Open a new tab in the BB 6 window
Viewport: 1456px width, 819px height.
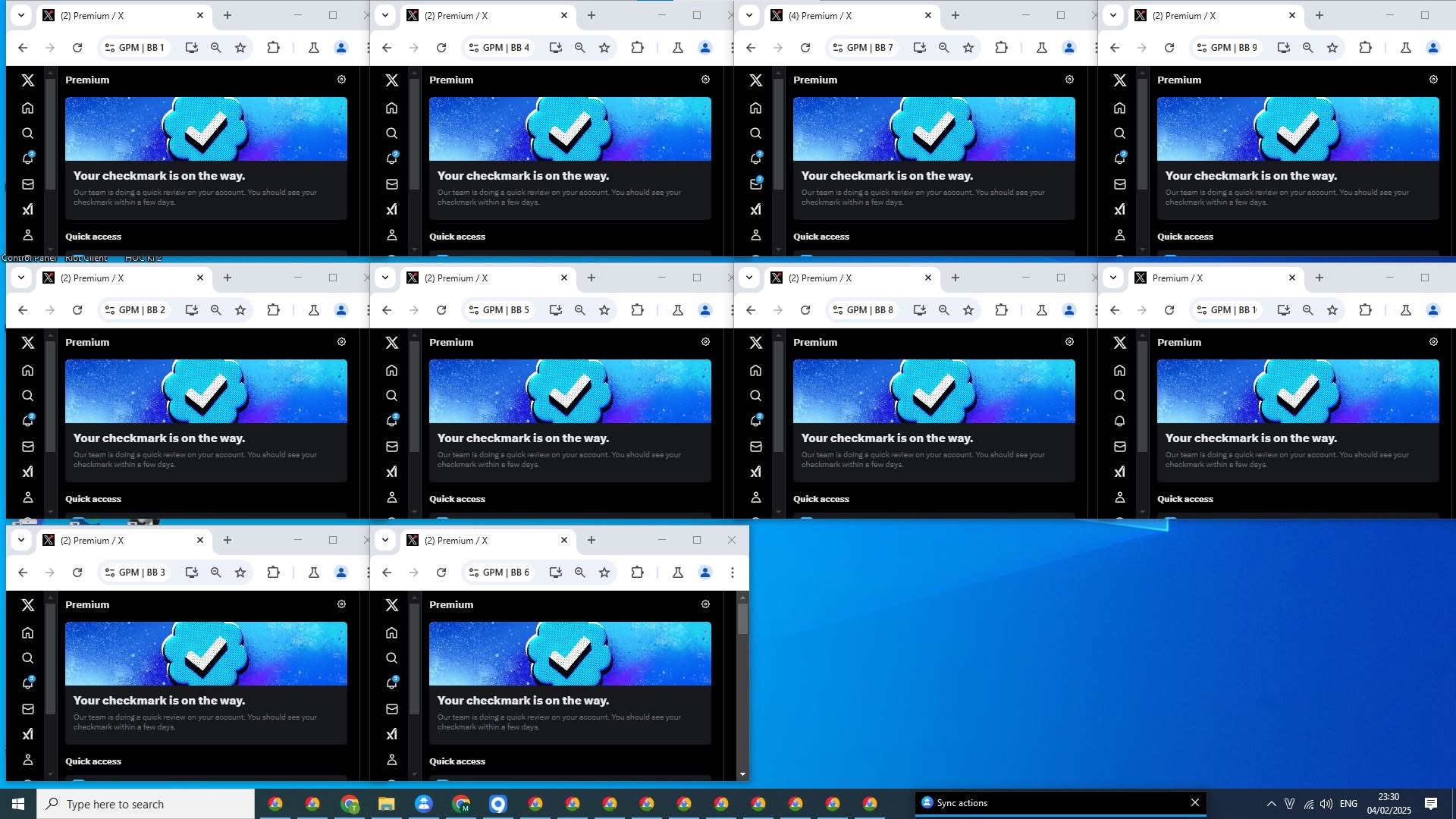591,540
